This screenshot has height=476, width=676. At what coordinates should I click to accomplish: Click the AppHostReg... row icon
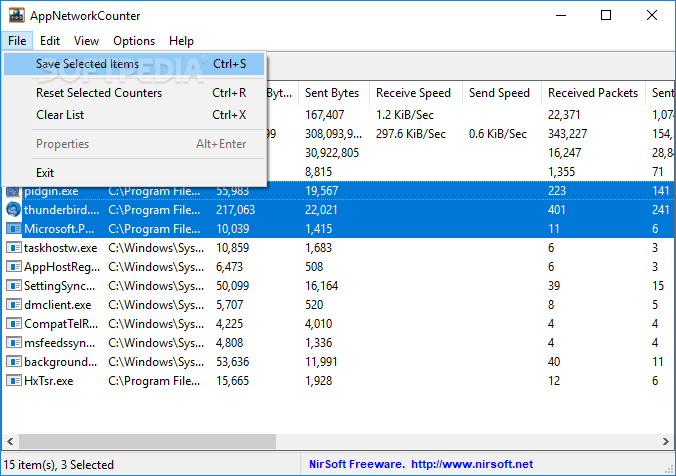[x=13, y=266]
